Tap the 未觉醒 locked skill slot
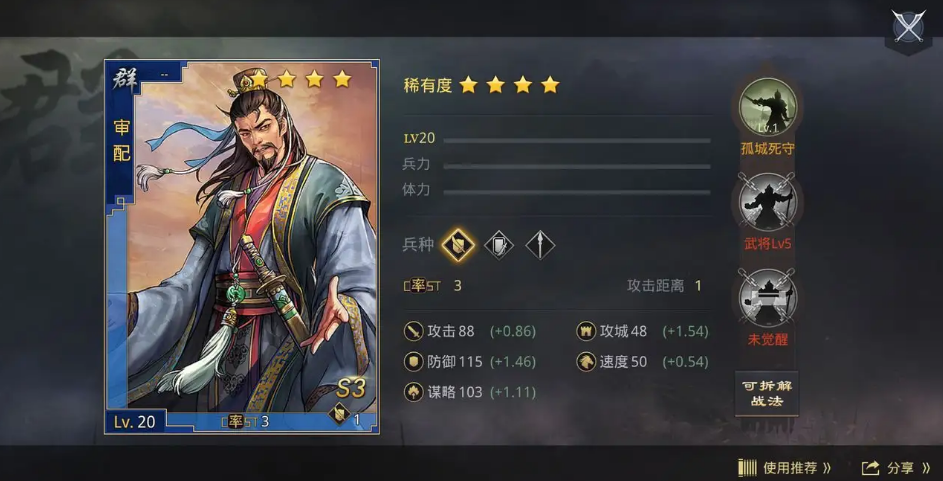The height and width of the screenshot is (481, 943). (x=767, y=298)
